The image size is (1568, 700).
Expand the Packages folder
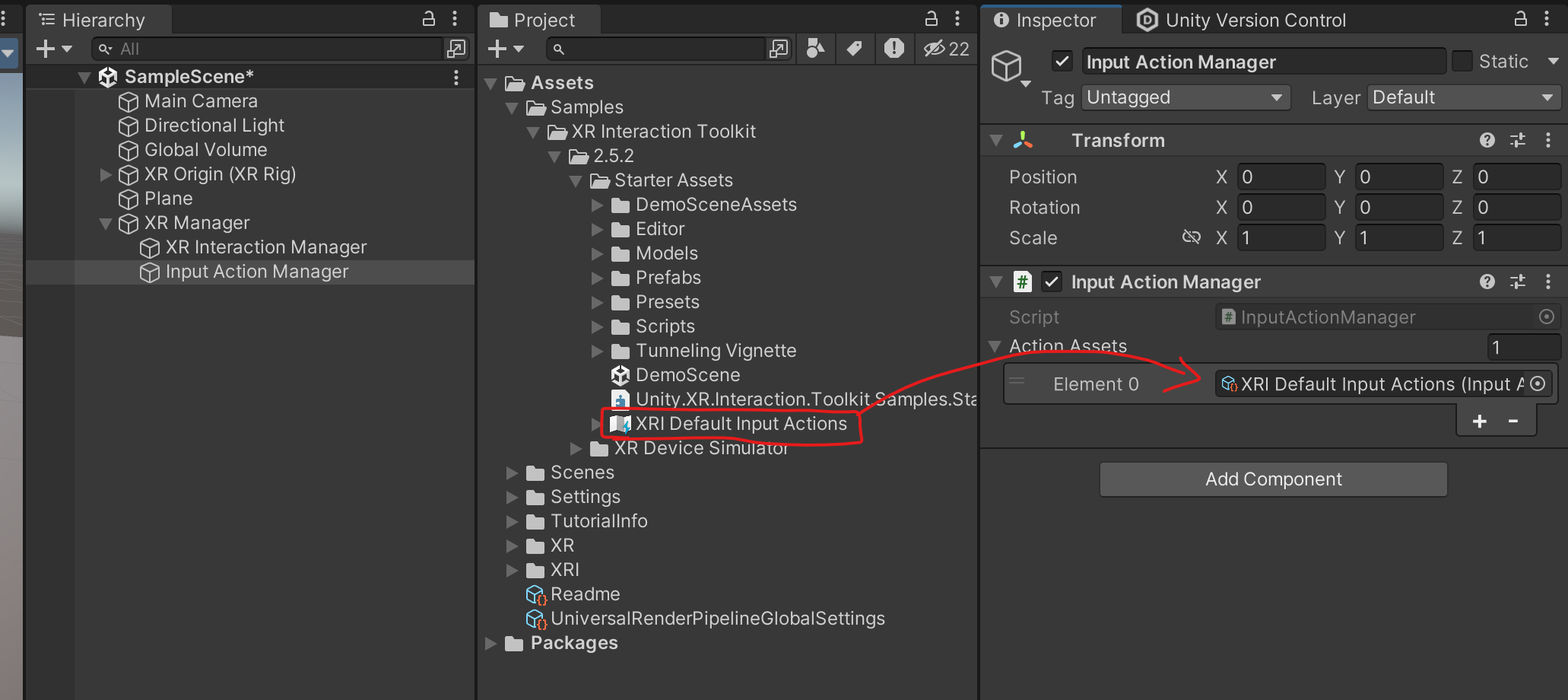[x=490, y=644]
